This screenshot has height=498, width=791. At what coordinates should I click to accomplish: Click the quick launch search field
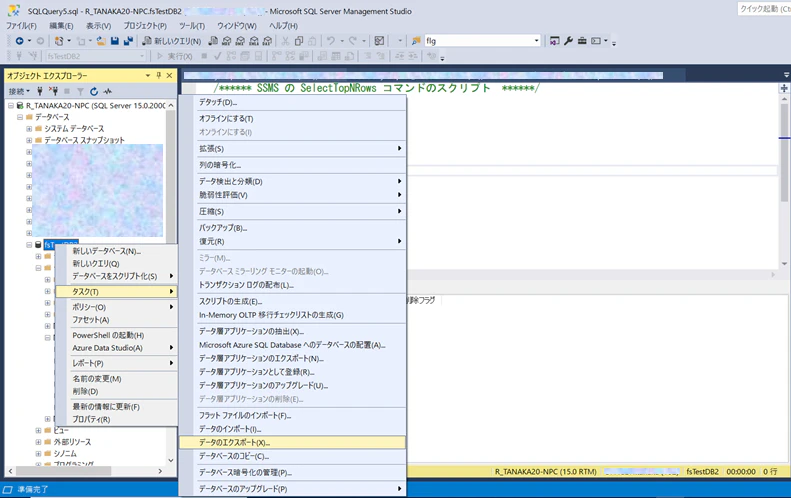click(x=764, y=9)
